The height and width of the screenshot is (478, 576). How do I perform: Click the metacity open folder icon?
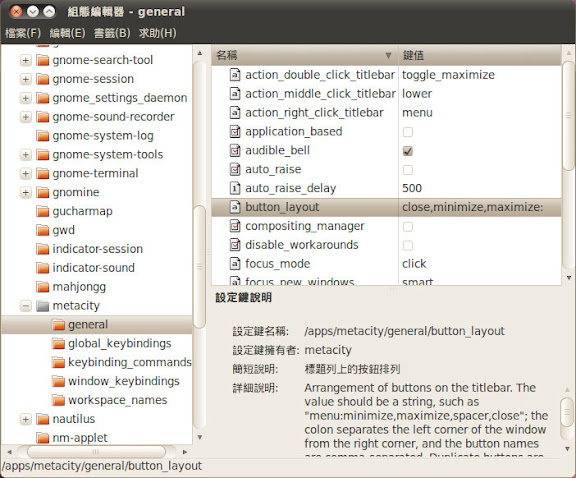point(43,306)
